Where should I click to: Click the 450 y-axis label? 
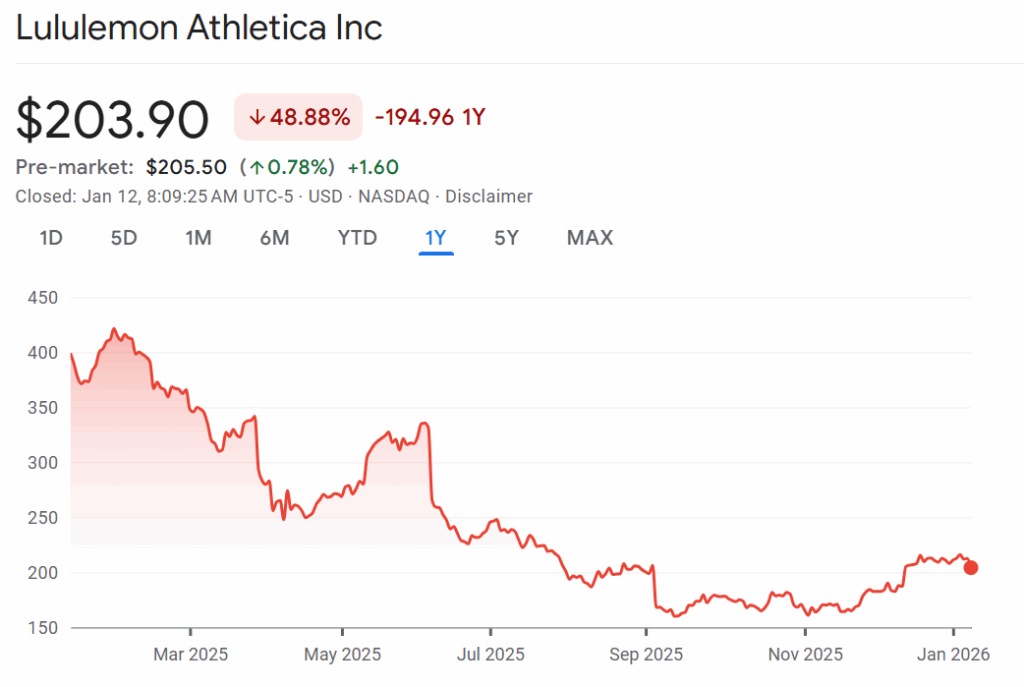(43, 298)
